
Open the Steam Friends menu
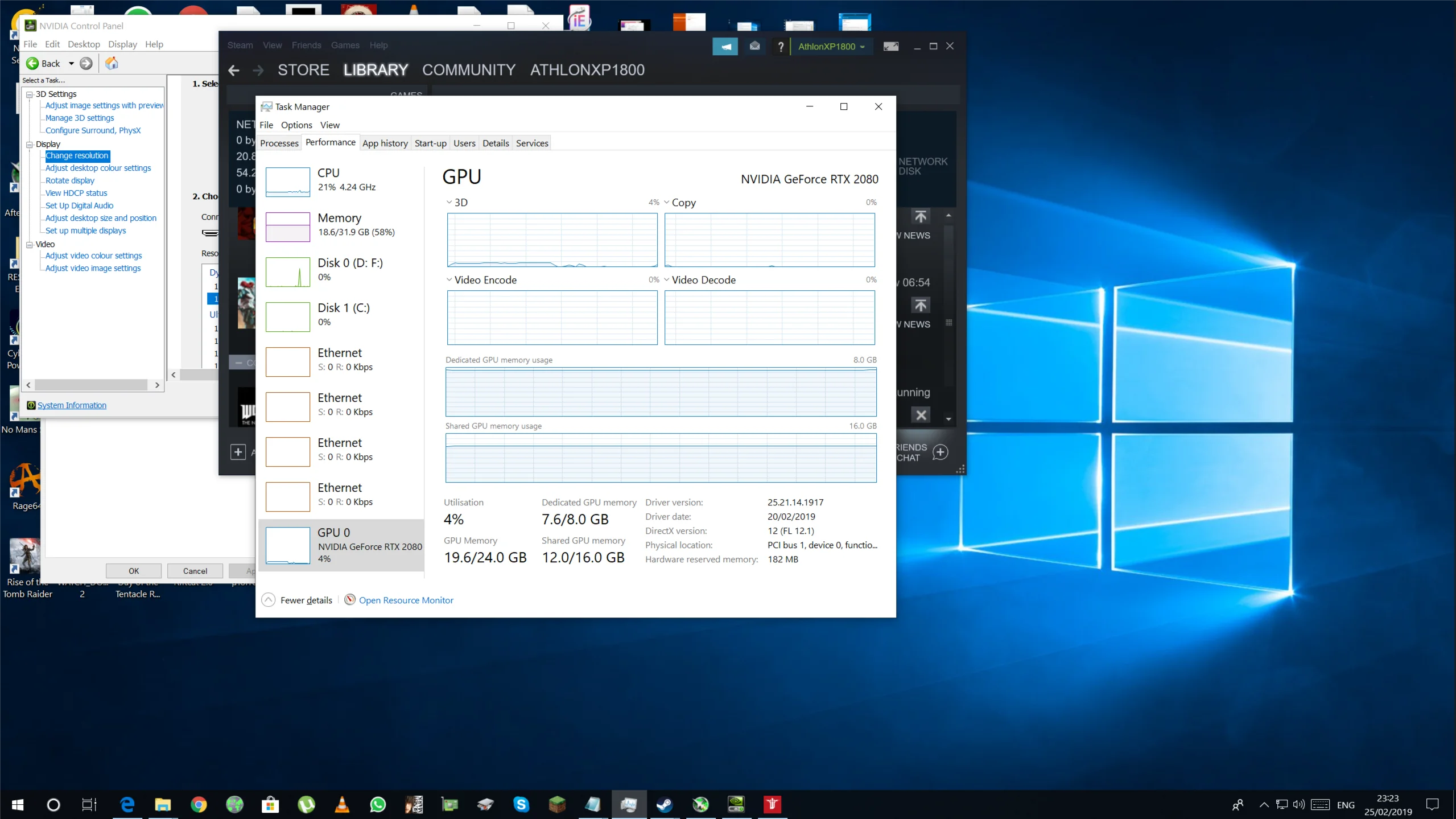tap(306, 46)
